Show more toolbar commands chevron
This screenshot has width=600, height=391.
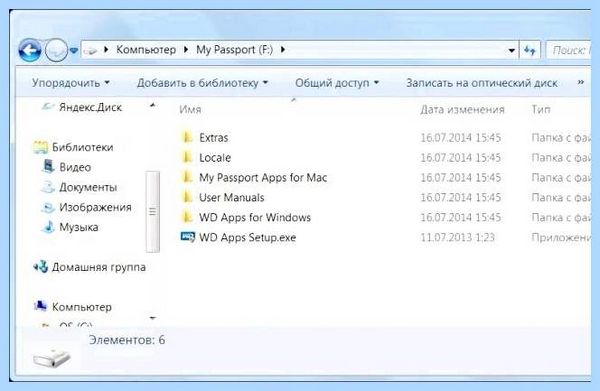coord(580,82)
